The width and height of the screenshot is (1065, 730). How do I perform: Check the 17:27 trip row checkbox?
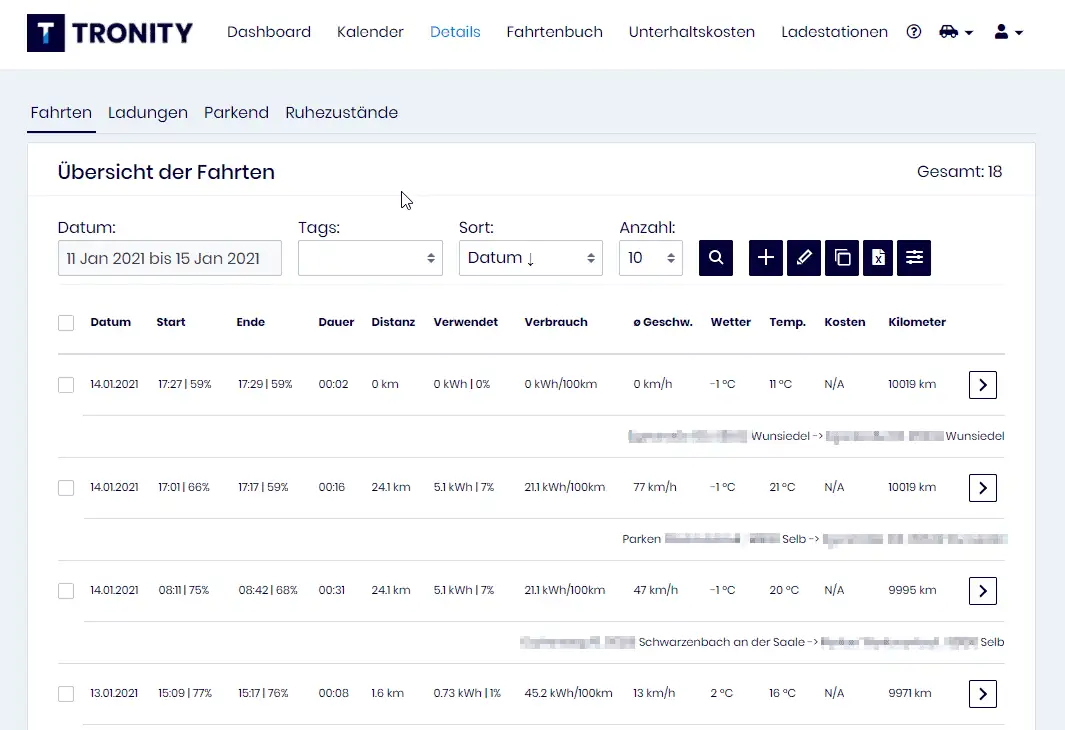pyautogui.click(x=66, y=385)
